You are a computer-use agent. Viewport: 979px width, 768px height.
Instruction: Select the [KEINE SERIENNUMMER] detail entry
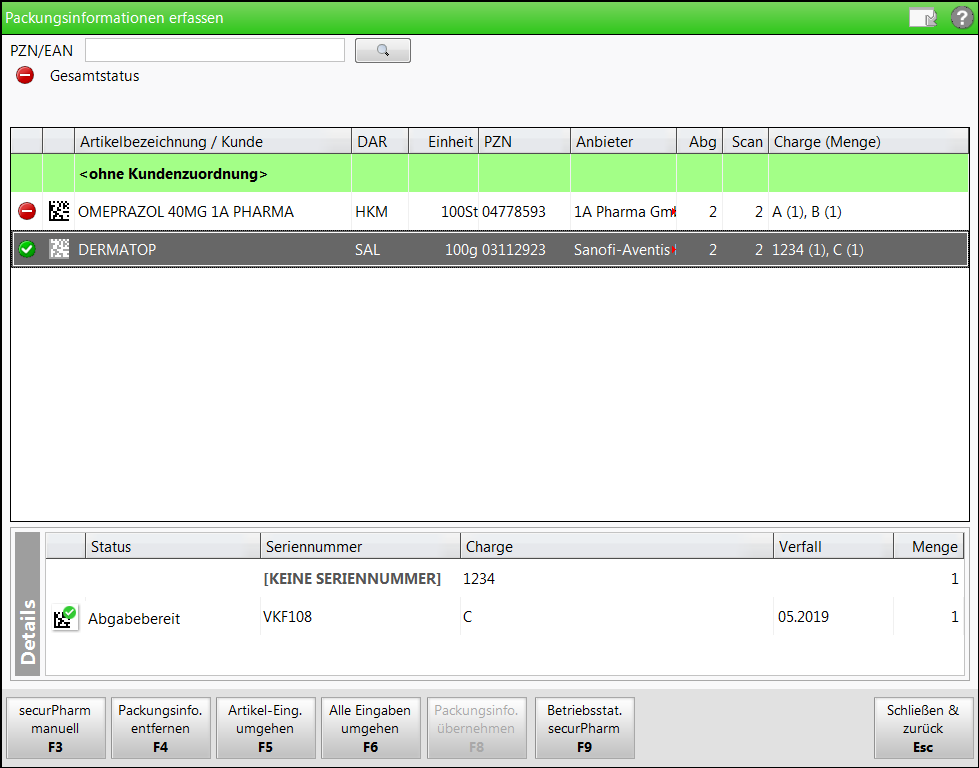[x=352, y=579]
